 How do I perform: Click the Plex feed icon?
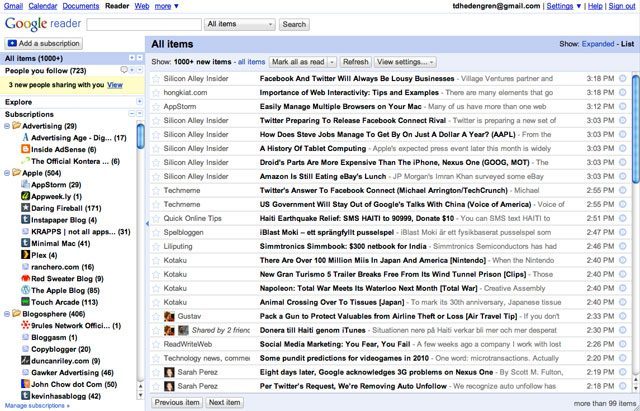(25, 255)
